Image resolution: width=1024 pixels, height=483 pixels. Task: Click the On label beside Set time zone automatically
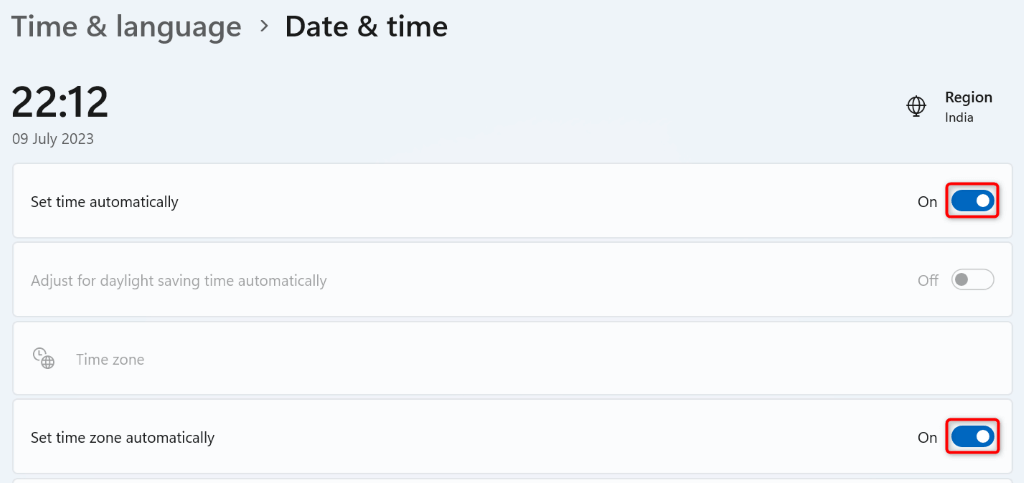click(927, 437)
